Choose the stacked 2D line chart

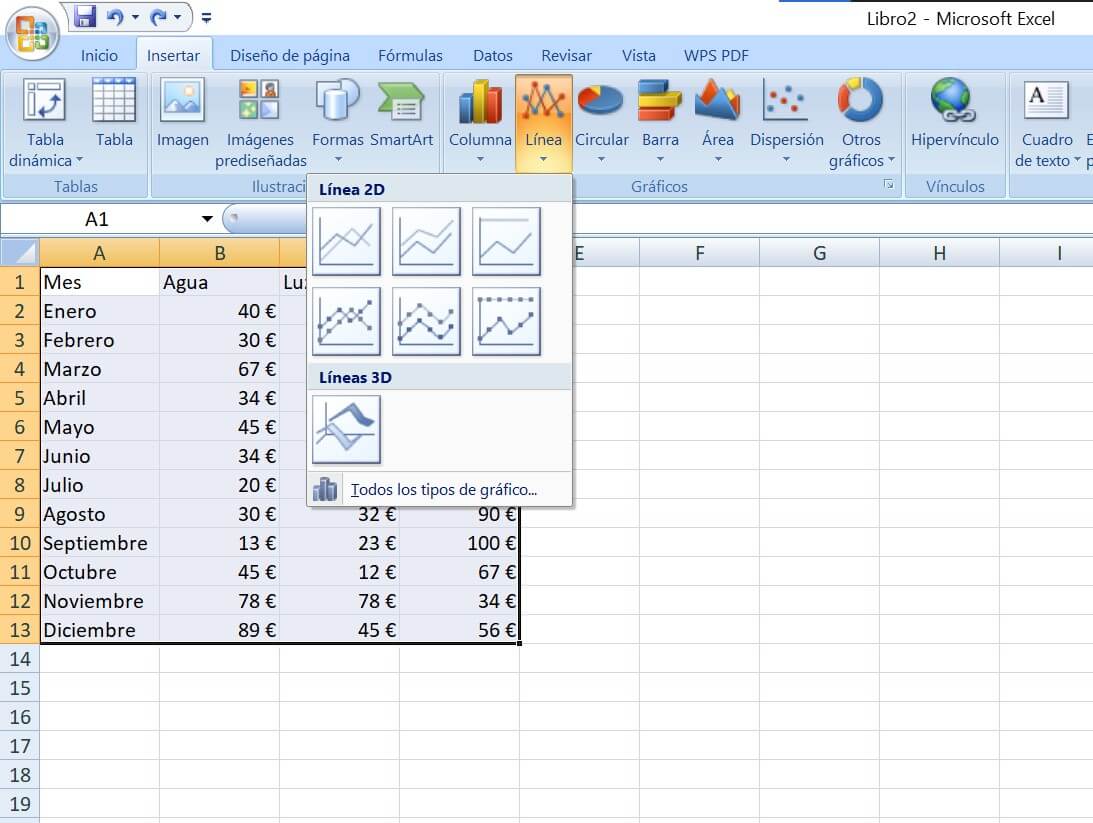[x=427, y=241]
